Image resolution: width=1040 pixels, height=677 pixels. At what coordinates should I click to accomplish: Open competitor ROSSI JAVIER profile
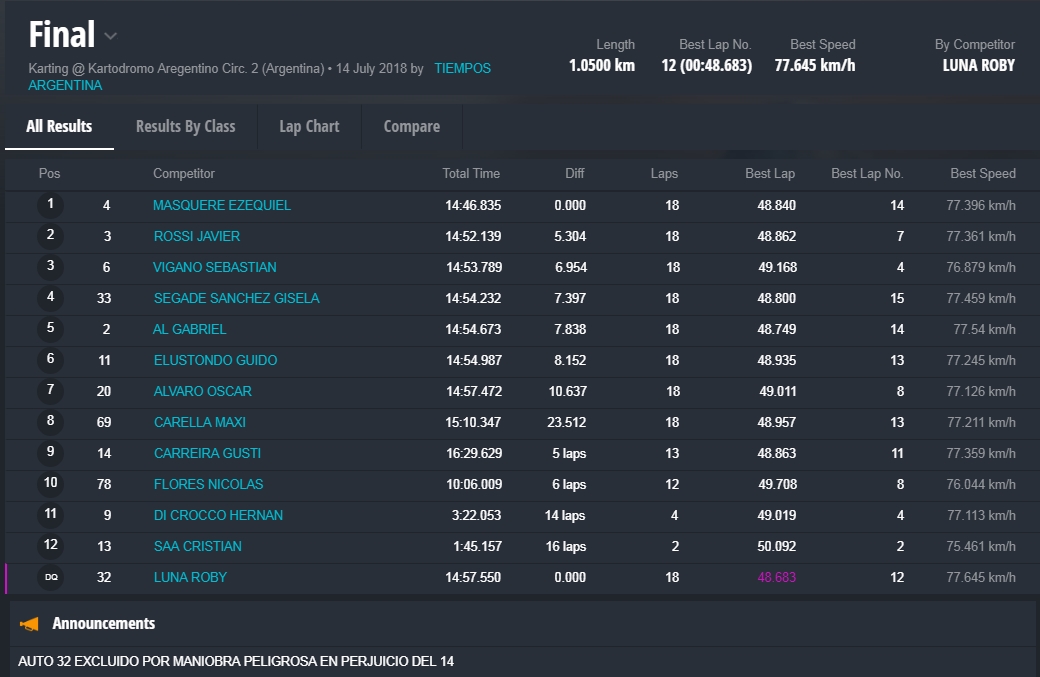pyautogui.click(x=197, y=236)
